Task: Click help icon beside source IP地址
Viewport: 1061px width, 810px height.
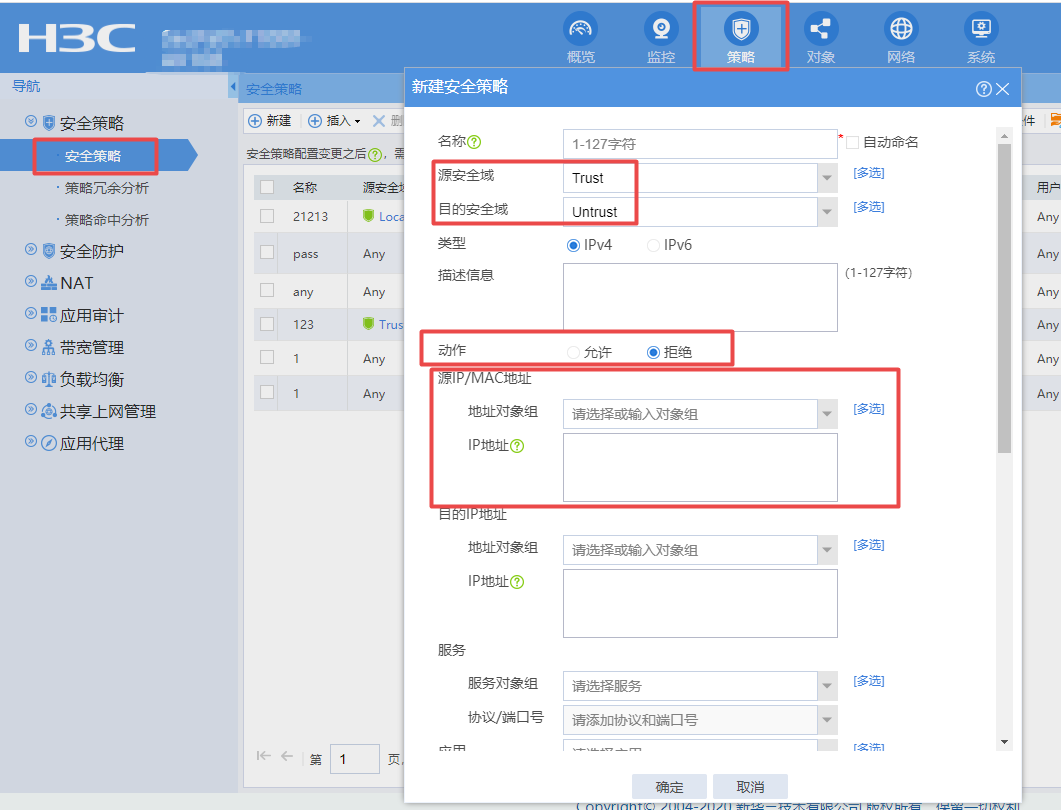Action: click(x=517, y=446)
